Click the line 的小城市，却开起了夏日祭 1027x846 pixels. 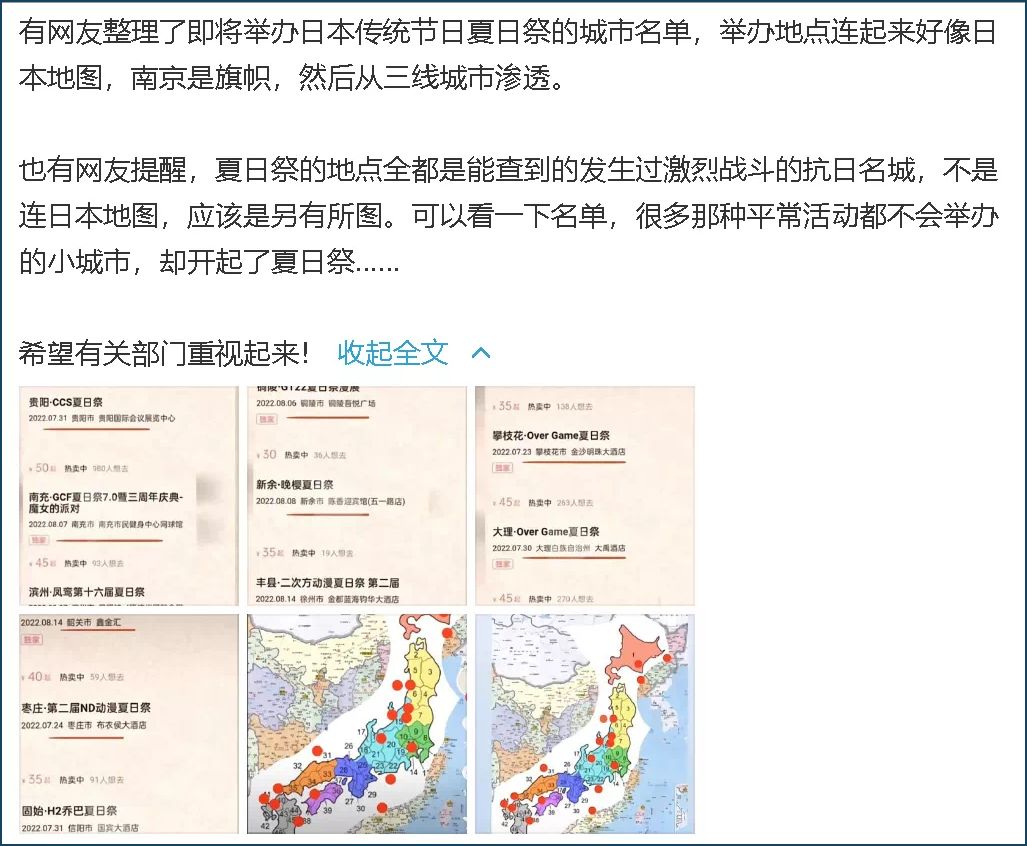pyautogui.click(x=208, y=262)
